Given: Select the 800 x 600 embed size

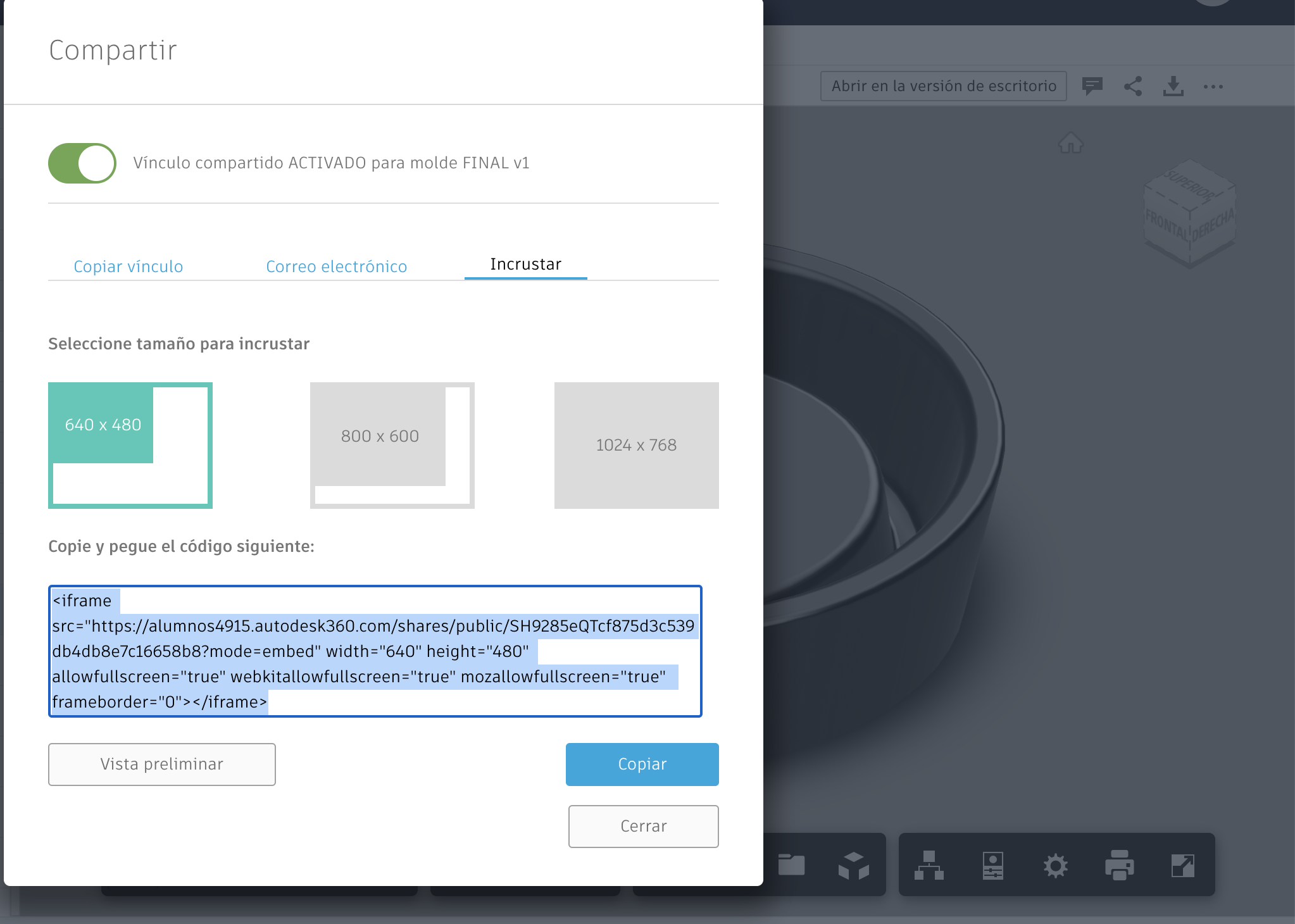Looking at the screenshot, I should [x=392, y=445].
